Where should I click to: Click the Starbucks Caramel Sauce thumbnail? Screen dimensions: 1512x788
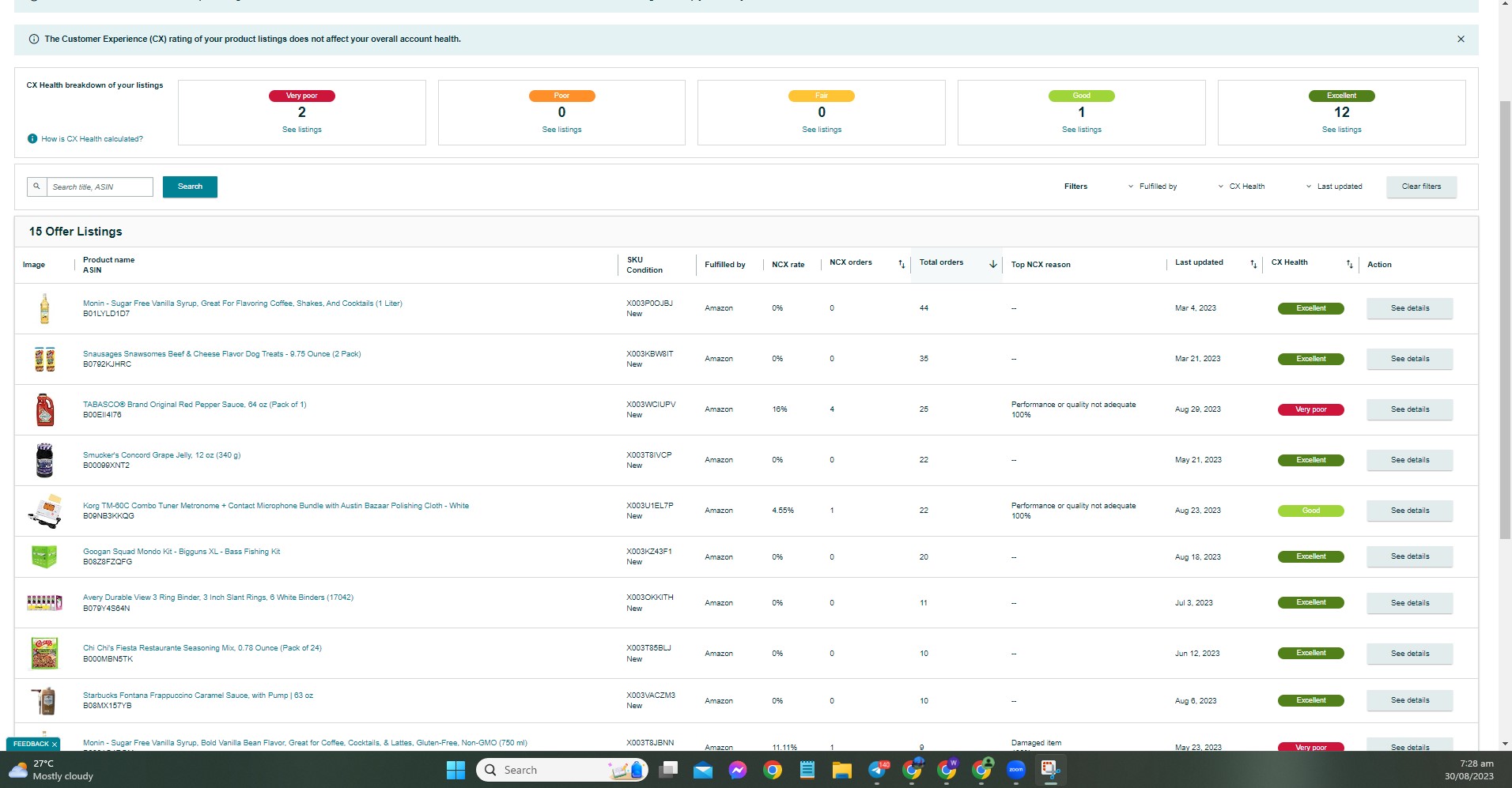point(45,701)
